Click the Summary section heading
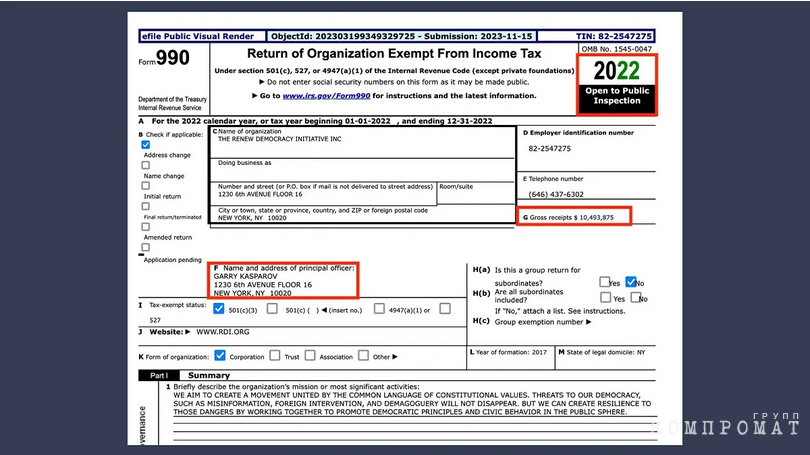 pyautogui.click(x=209, y=375)
